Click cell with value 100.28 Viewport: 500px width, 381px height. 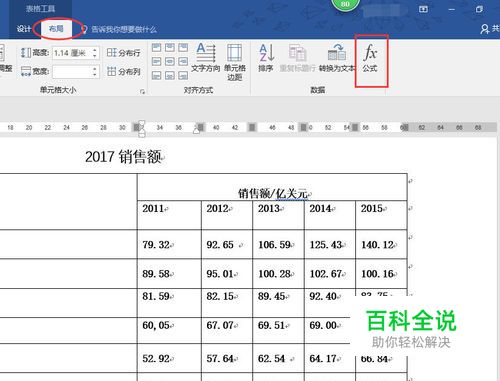[278, 274]
